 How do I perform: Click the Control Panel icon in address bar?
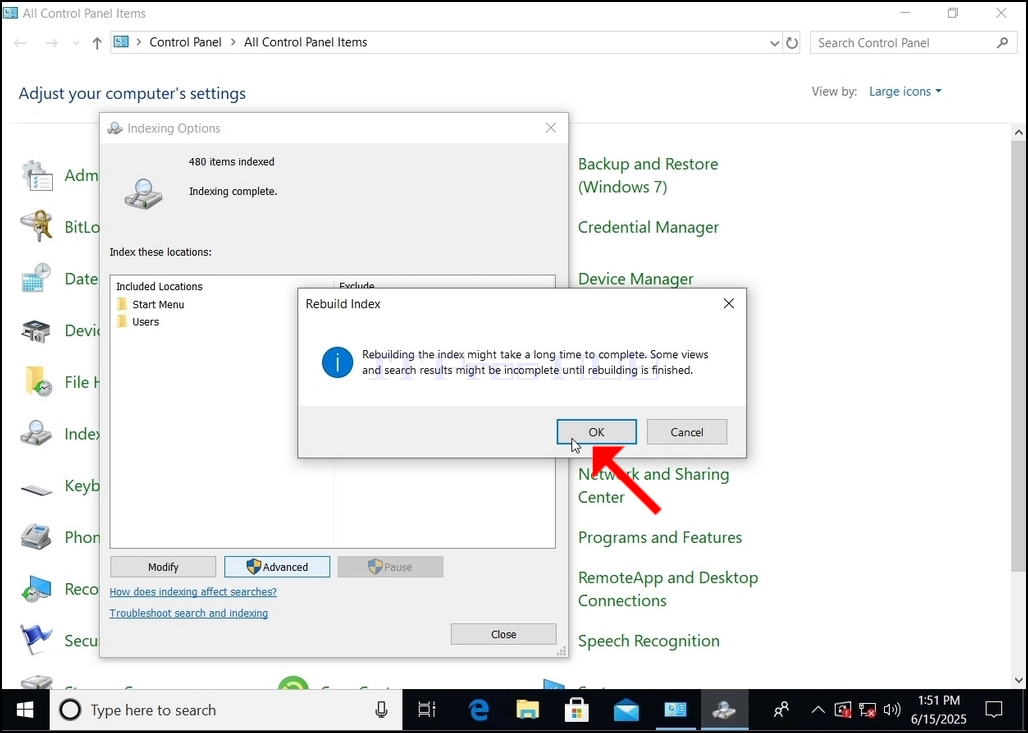pos(121,42)
